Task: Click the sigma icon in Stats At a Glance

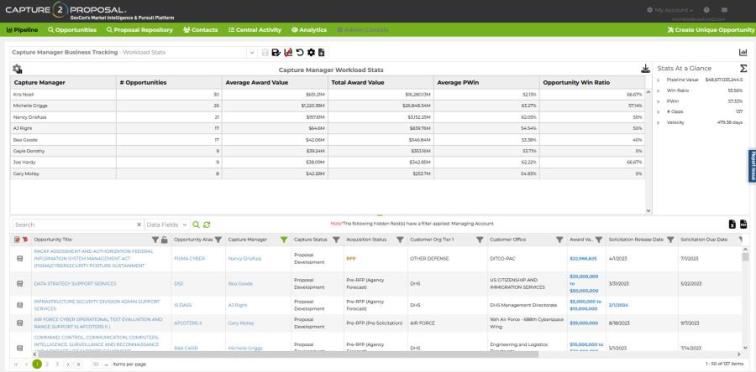Action: [x=743, y=68]
